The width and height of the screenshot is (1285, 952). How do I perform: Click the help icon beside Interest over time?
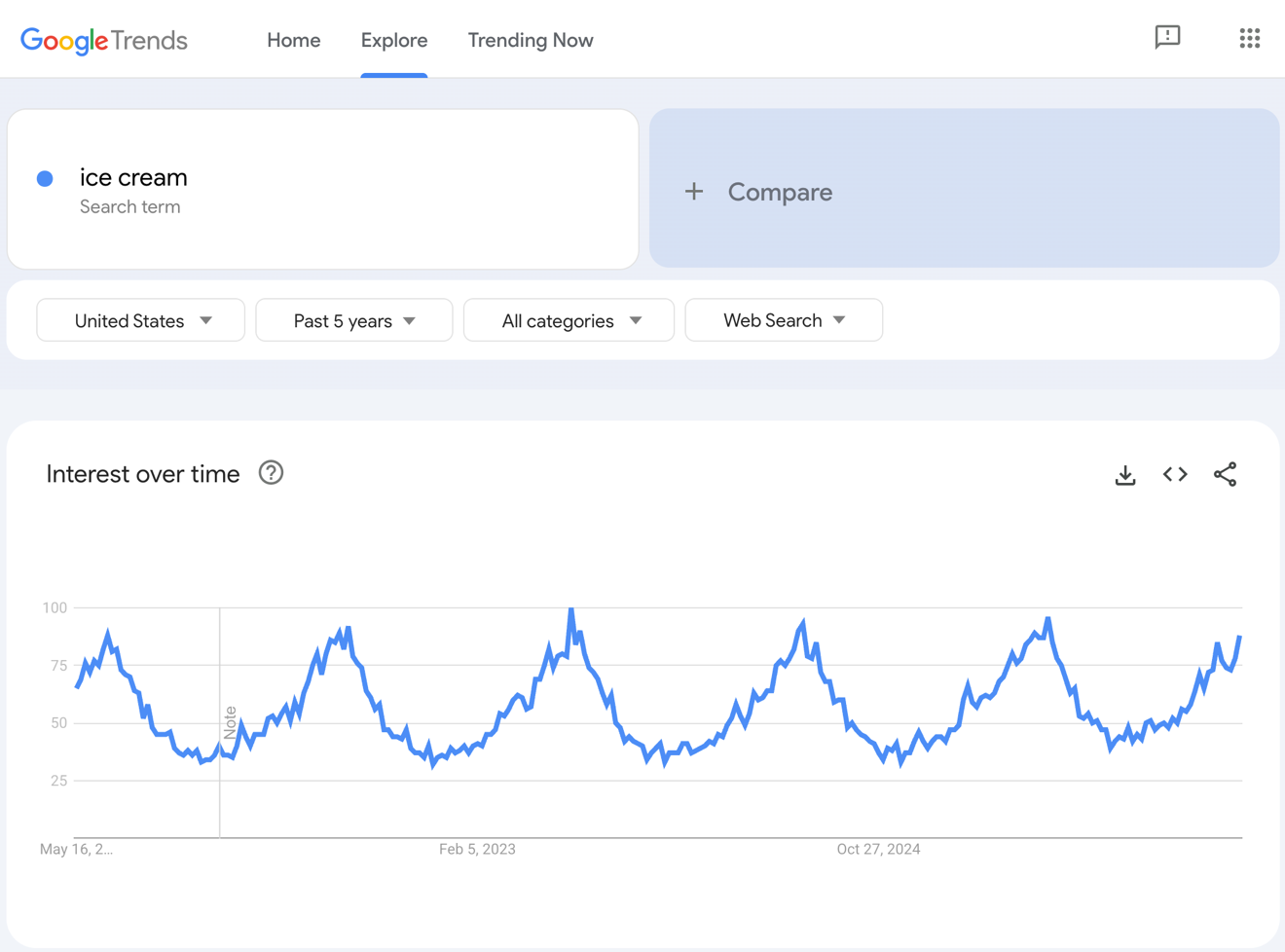271,473
